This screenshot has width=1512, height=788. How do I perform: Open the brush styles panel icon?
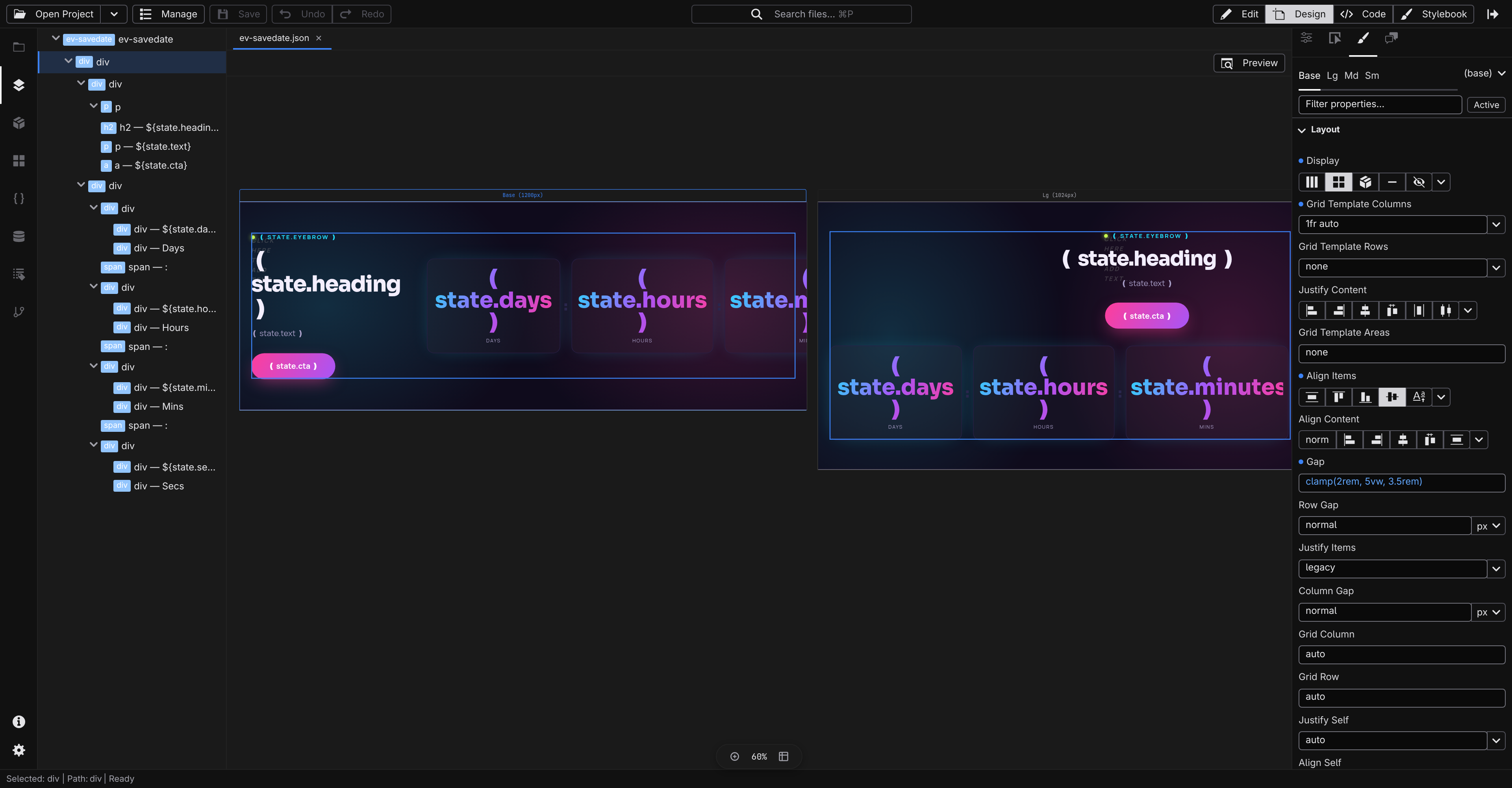[1363, 38]
